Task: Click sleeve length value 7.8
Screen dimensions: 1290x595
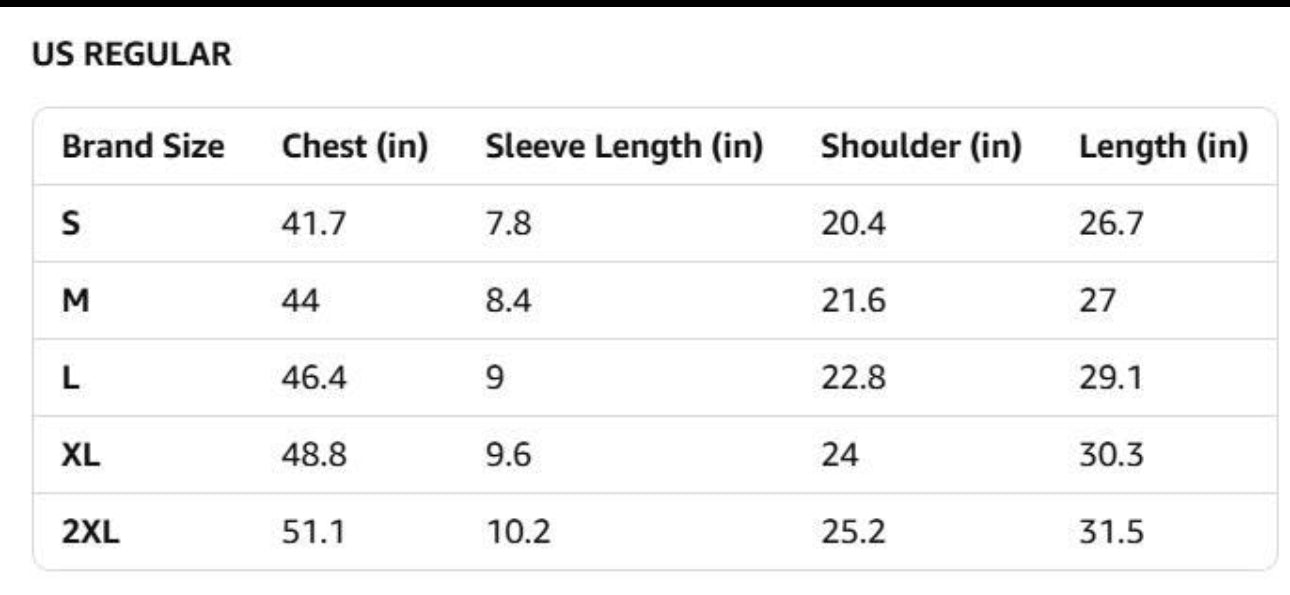Action: pos(508,223)
